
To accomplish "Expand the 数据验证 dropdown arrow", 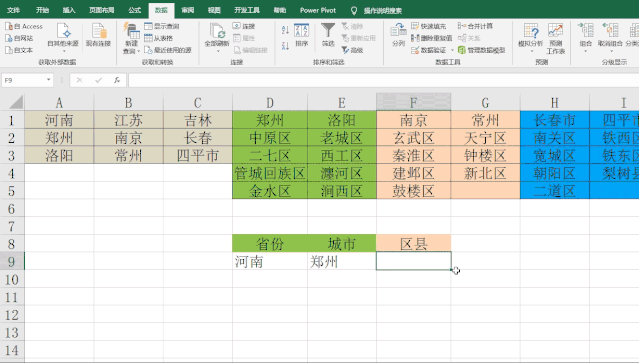I will [452, 51].
